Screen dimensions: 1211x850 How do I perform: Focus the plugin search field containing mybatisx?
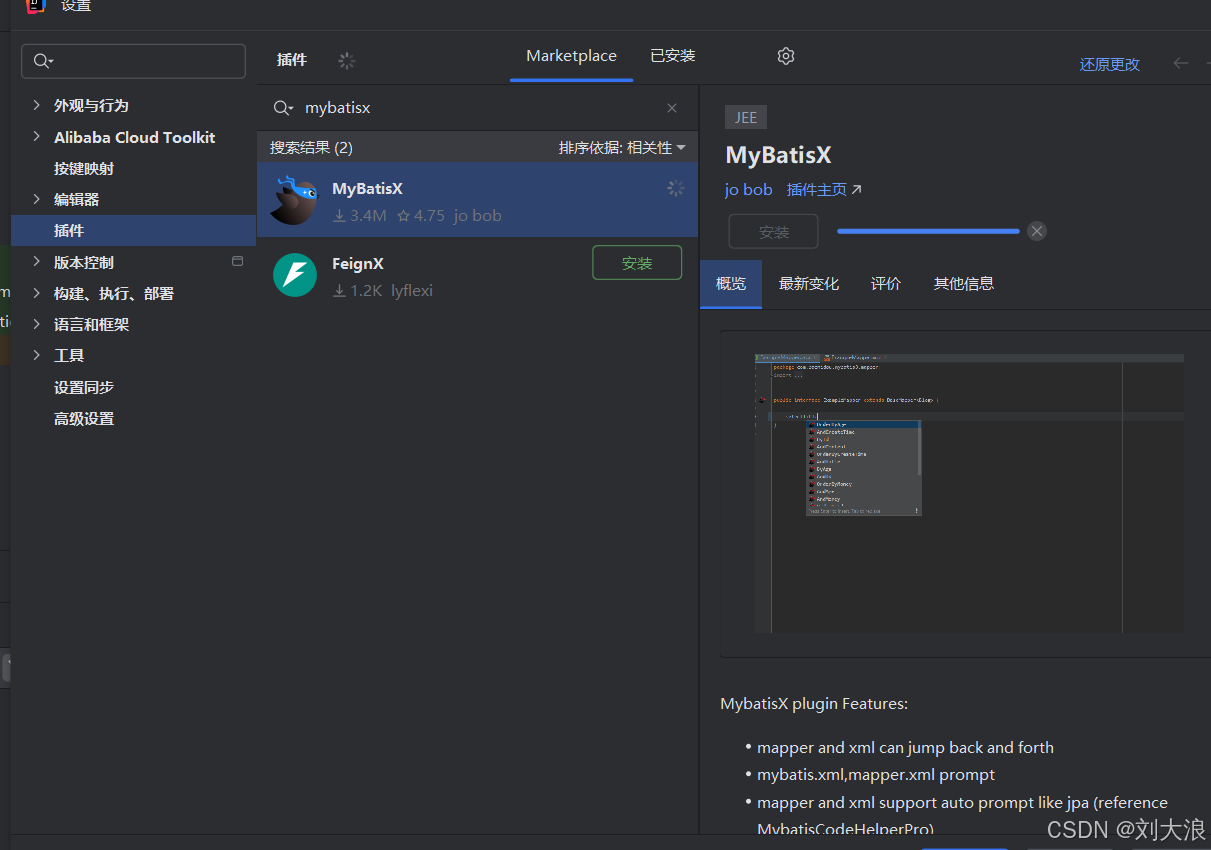coord(480,108)
